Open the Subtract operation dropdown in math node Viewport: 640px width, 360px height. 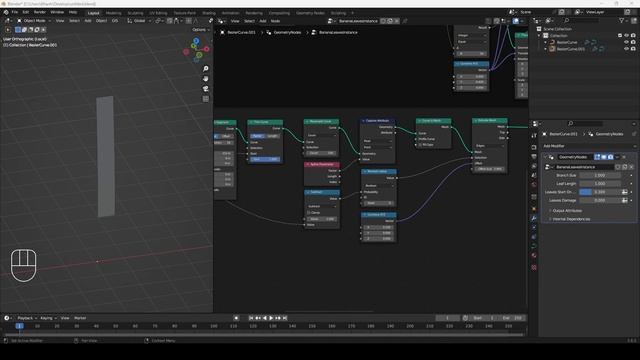click(x=322, y=206)
